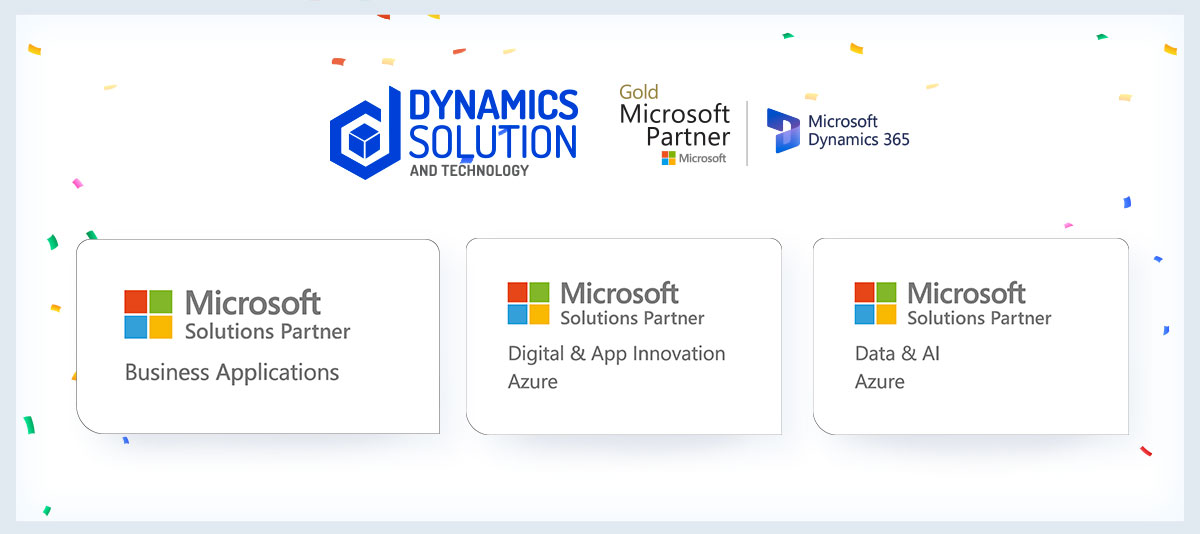Click the 'SOLUTION' heading text
The image size is (1200, 534).
click(493, 142)
